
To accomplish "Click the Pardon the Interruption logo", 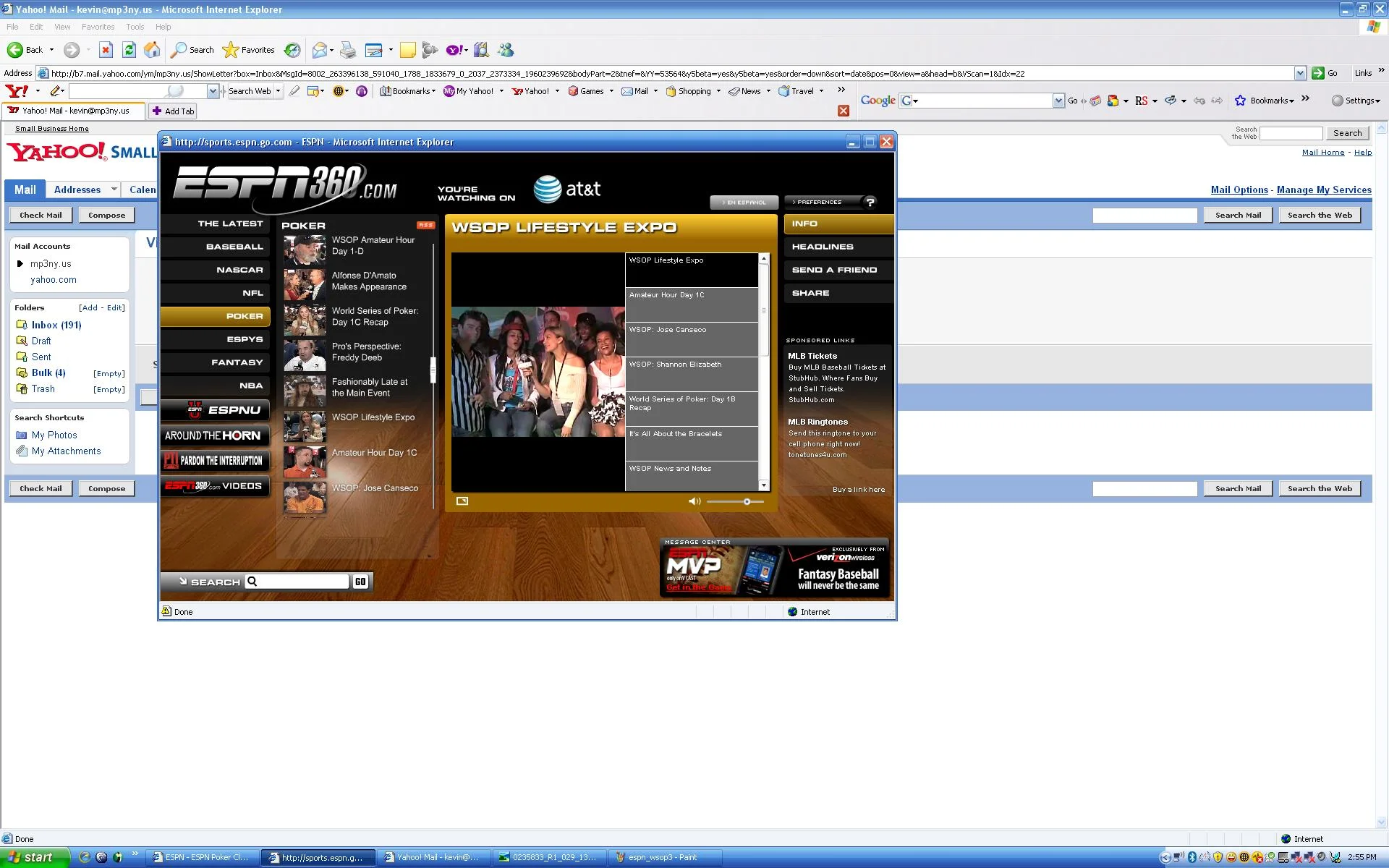I will [x=214, y=461].
